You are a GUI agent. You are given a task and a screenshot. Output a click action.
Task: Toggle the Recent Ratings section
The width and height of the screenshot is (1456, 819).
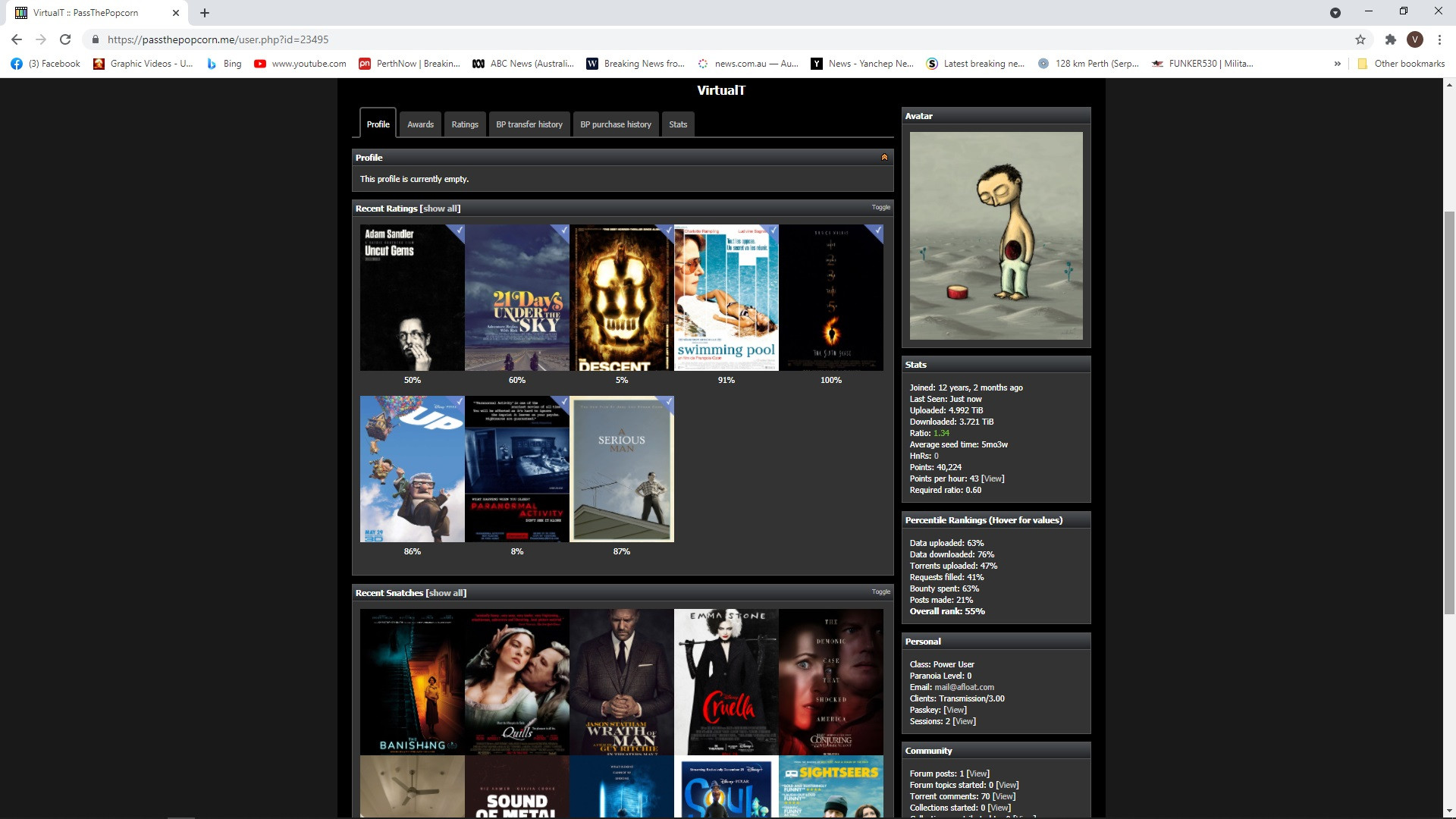pyautogui.click(x=880, y=207)
